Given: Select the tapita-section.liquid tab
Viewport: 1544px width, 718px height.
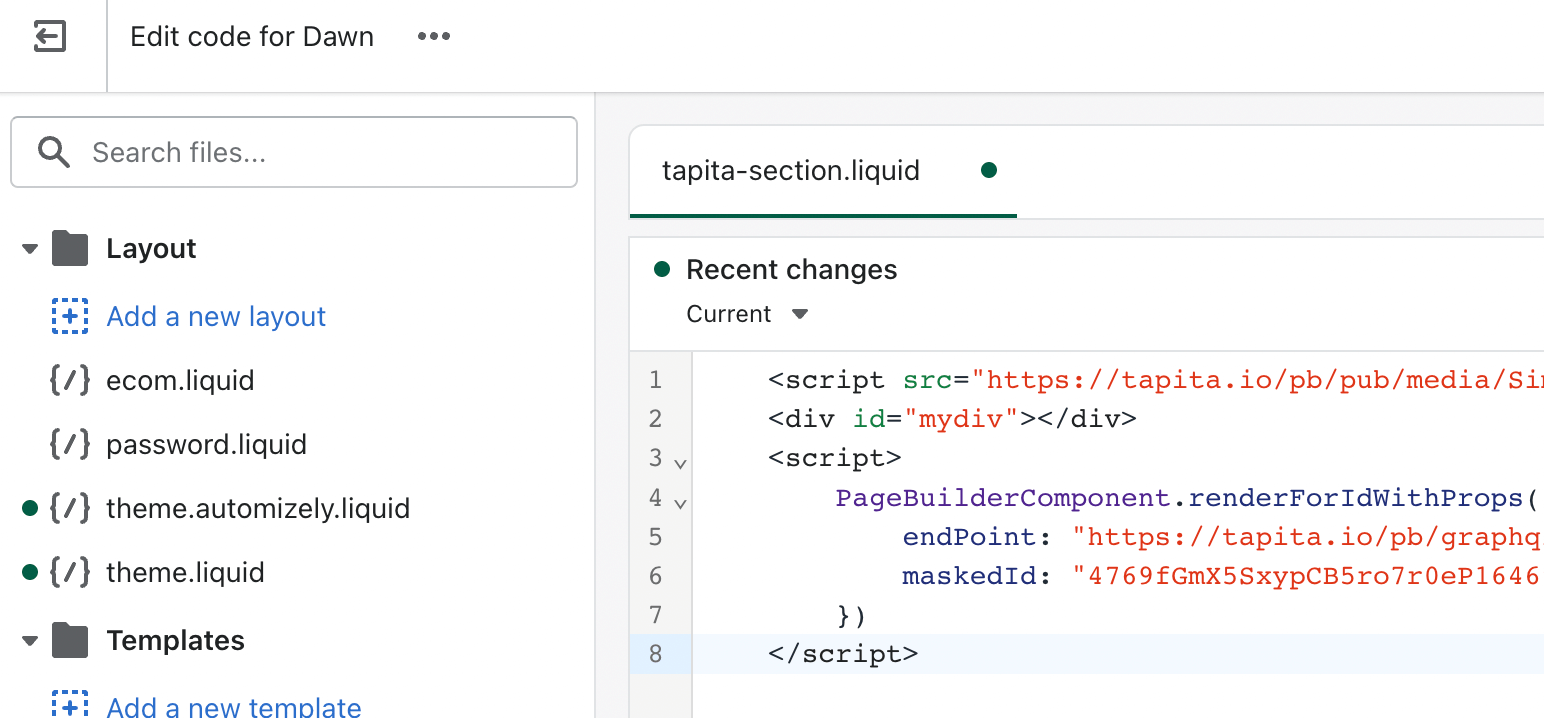Looking at the screenshot, I should (x=790, y=171).
